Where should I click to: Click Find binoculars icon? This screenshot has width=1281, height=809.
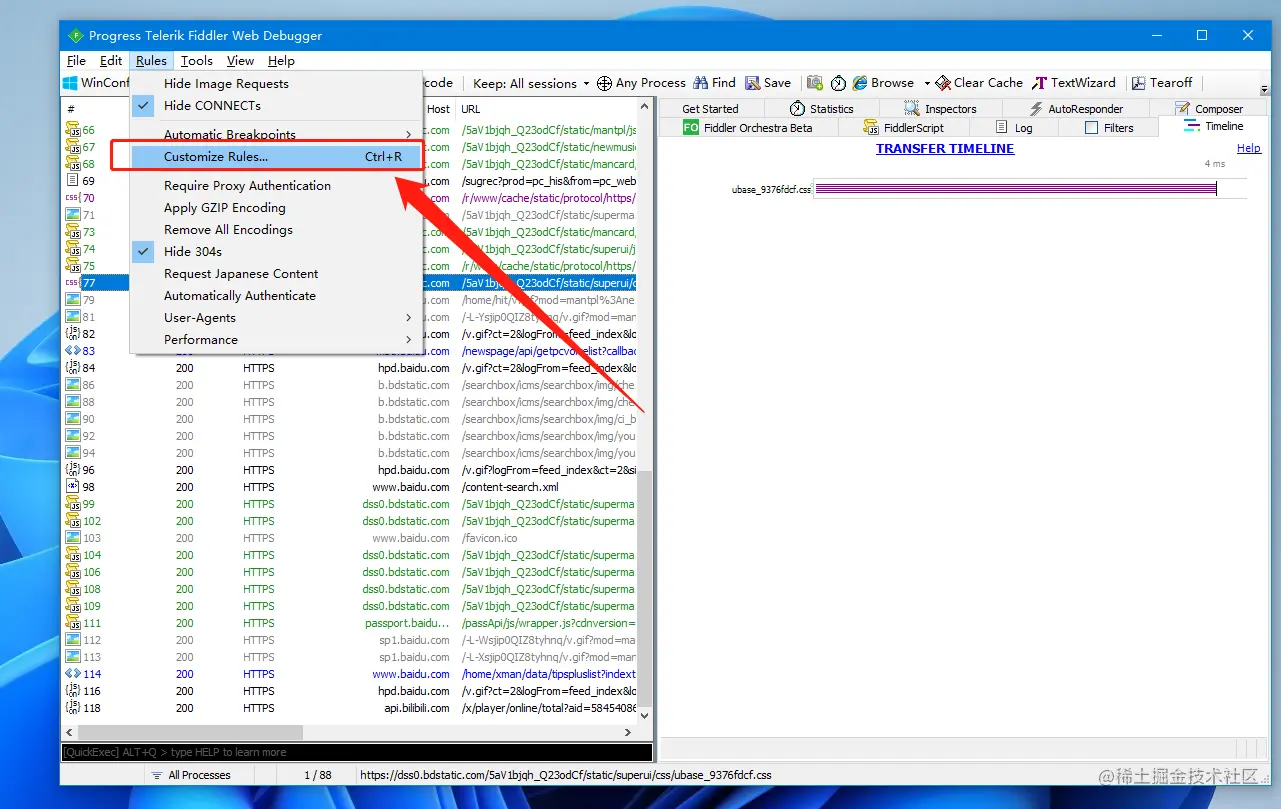(702, 83)
